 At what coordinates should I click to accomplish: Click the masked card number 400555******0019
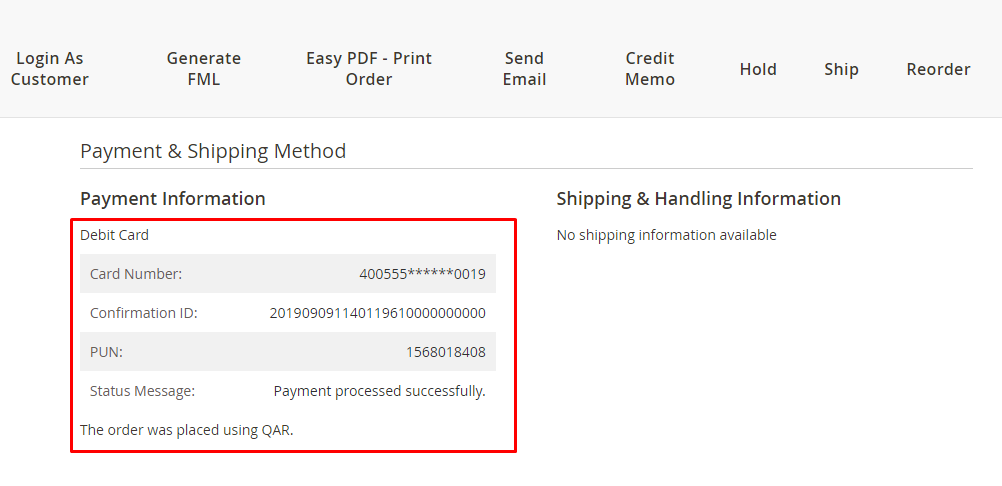pos(422,274)
